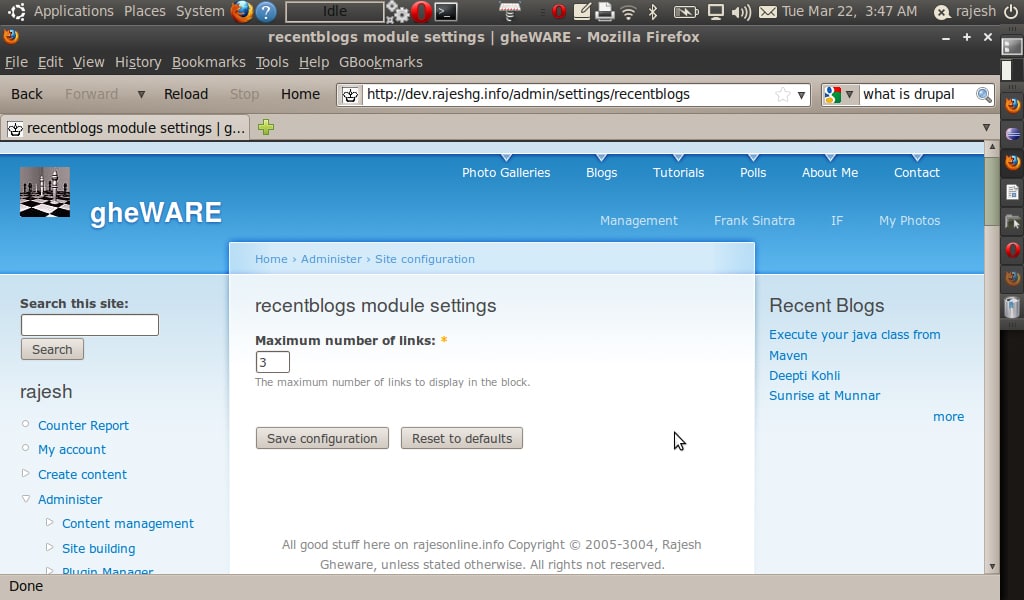List all tabs dropdown arrow

point(986,127)
